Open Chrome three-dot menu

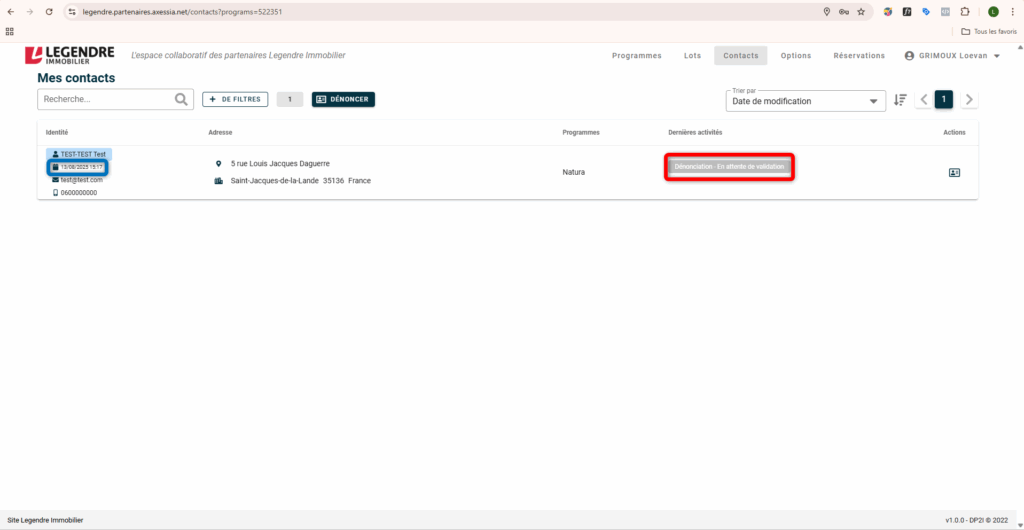pos(1012,12)
